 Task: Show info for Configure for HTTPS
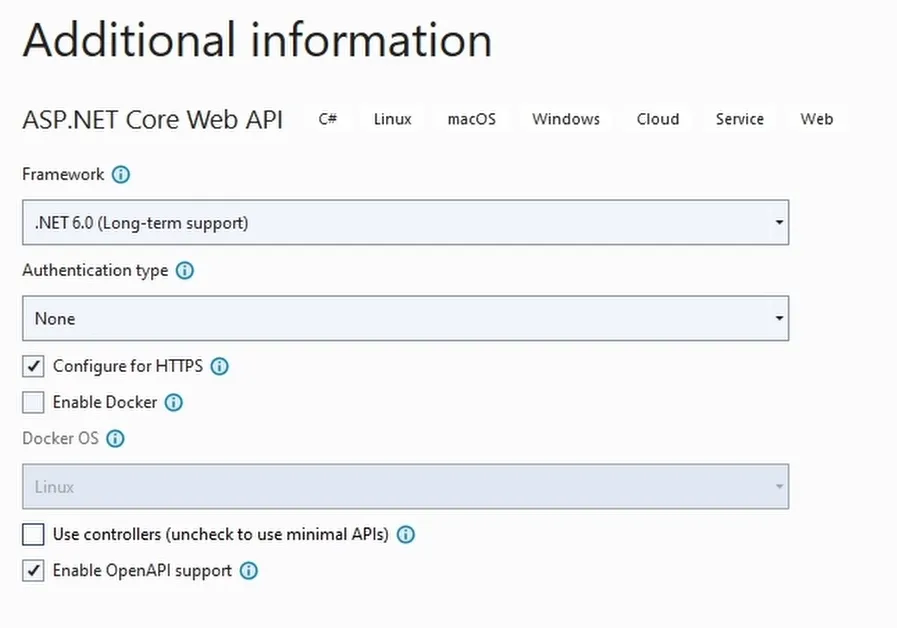click(x=220, y=366)
